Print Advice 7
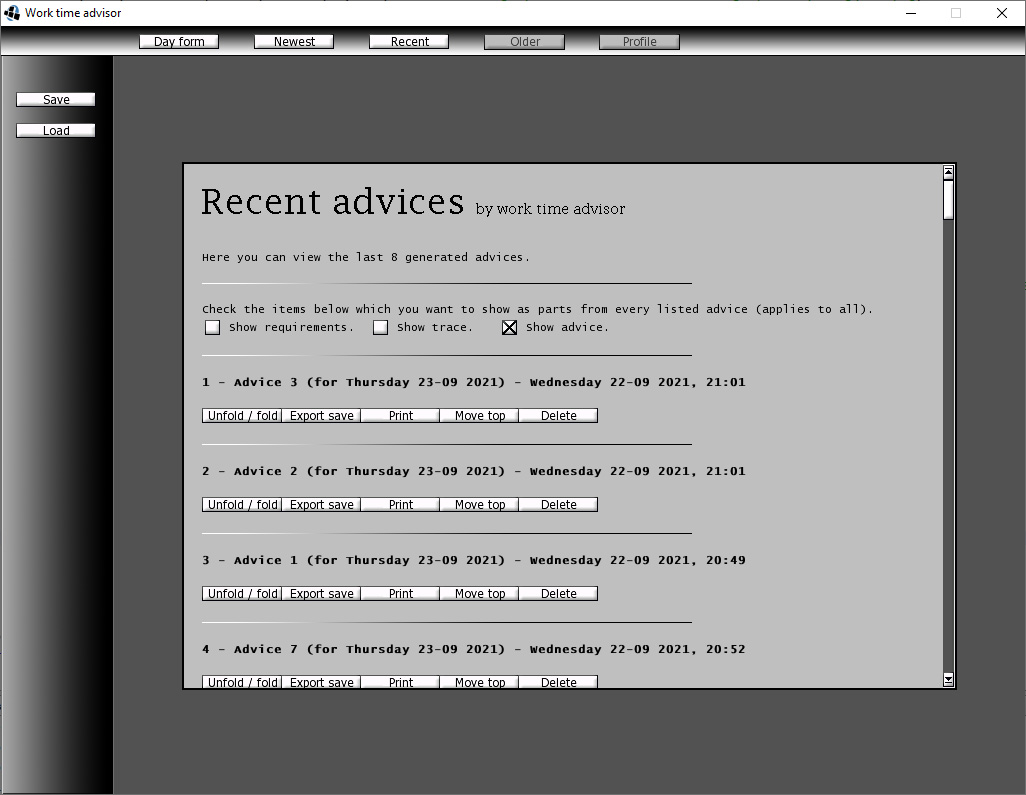This screenshot has height=795, width=1026. click(400, 682)
